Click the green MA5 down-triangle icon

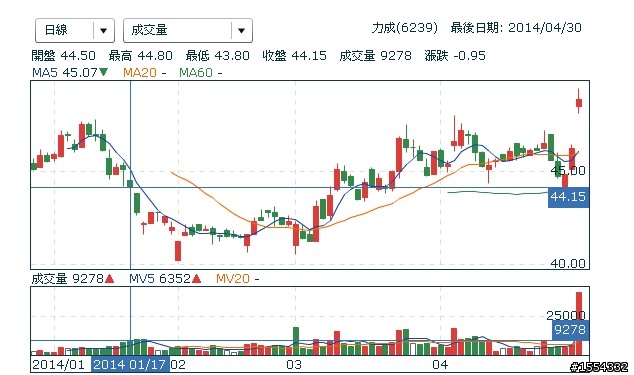104,72
